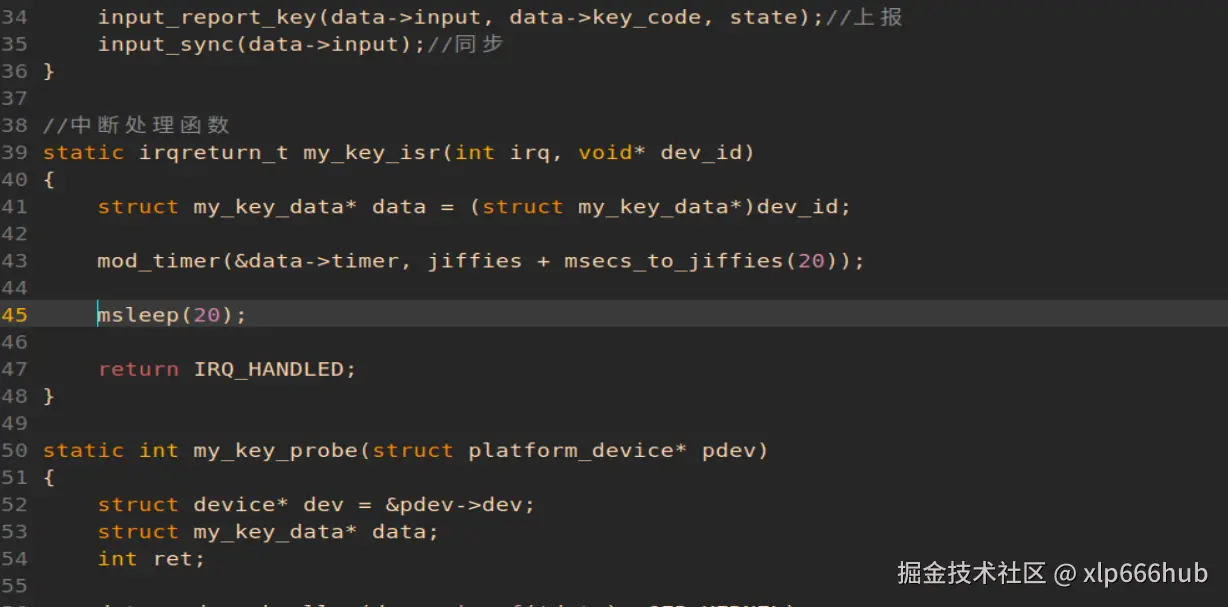Click the irqreturn_t return type

click(x=213, y=153)
